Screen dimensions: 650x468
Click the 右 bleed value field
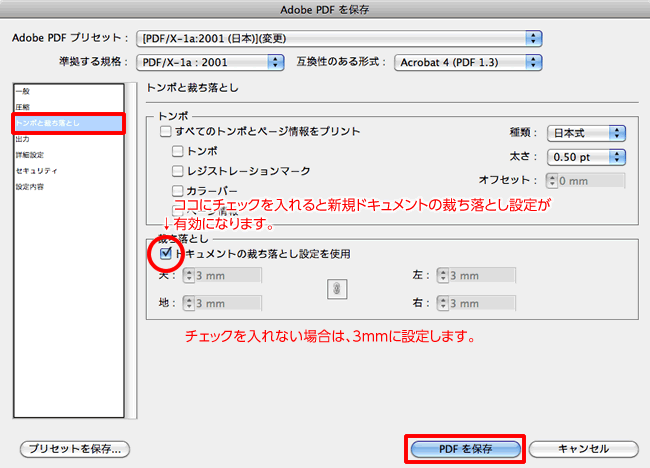482,303
